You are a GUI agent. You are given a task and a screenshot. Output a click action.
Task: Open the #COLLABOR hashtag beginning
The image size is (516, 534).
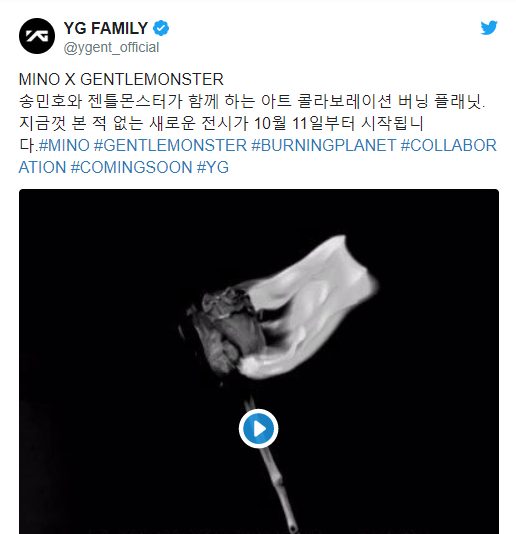449,145
